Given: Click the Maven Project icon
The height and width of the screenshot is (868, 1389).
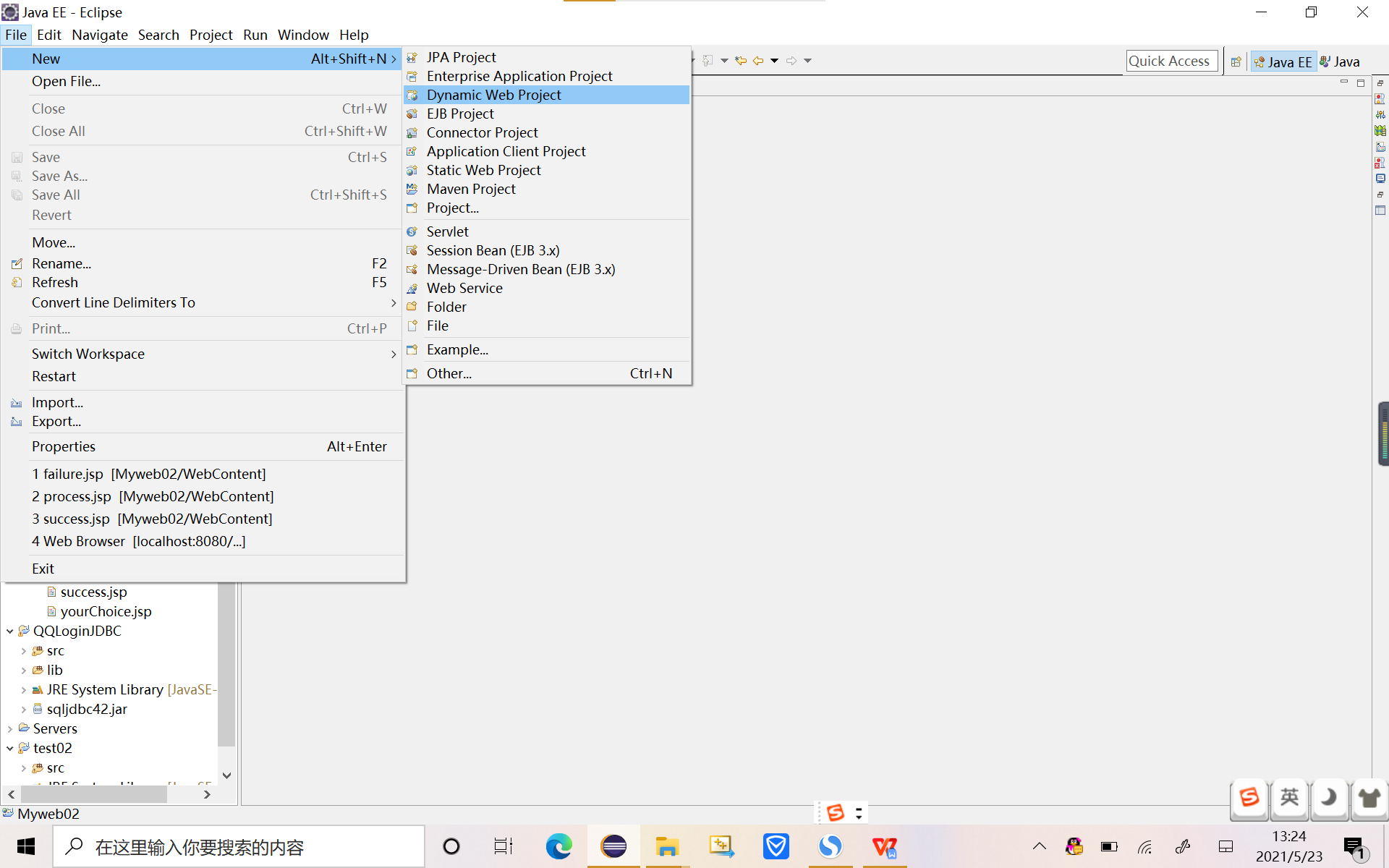Looking at the screenshot, I should click(x=412, y=189).
